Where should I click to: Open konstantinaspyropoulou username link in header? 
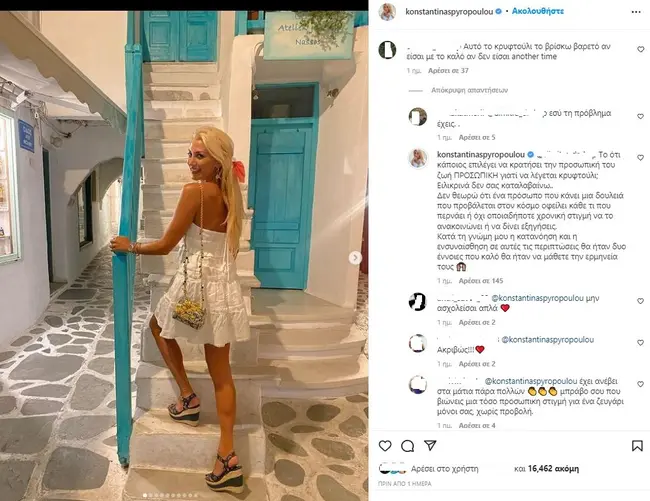pos(449,12)
